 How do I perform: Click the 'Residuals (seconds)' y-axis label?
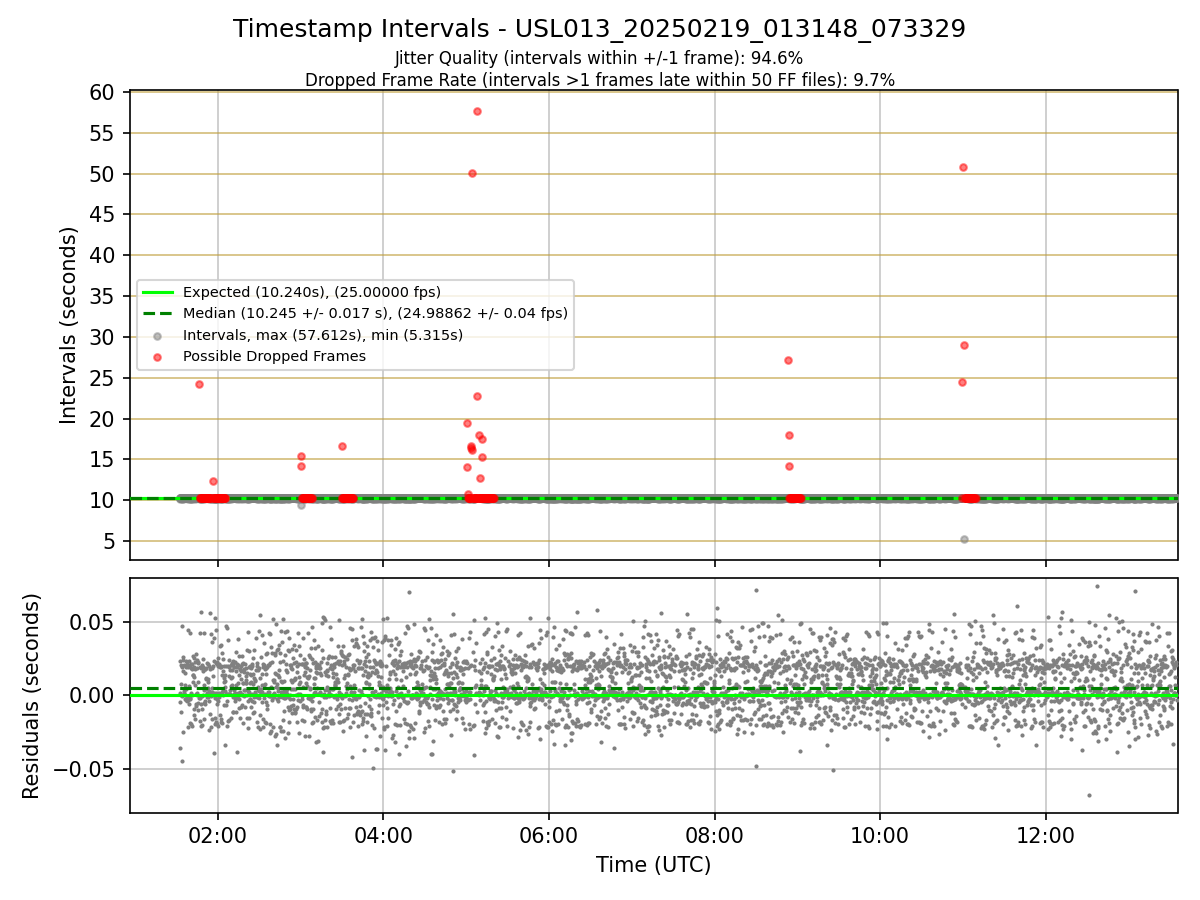32,696
